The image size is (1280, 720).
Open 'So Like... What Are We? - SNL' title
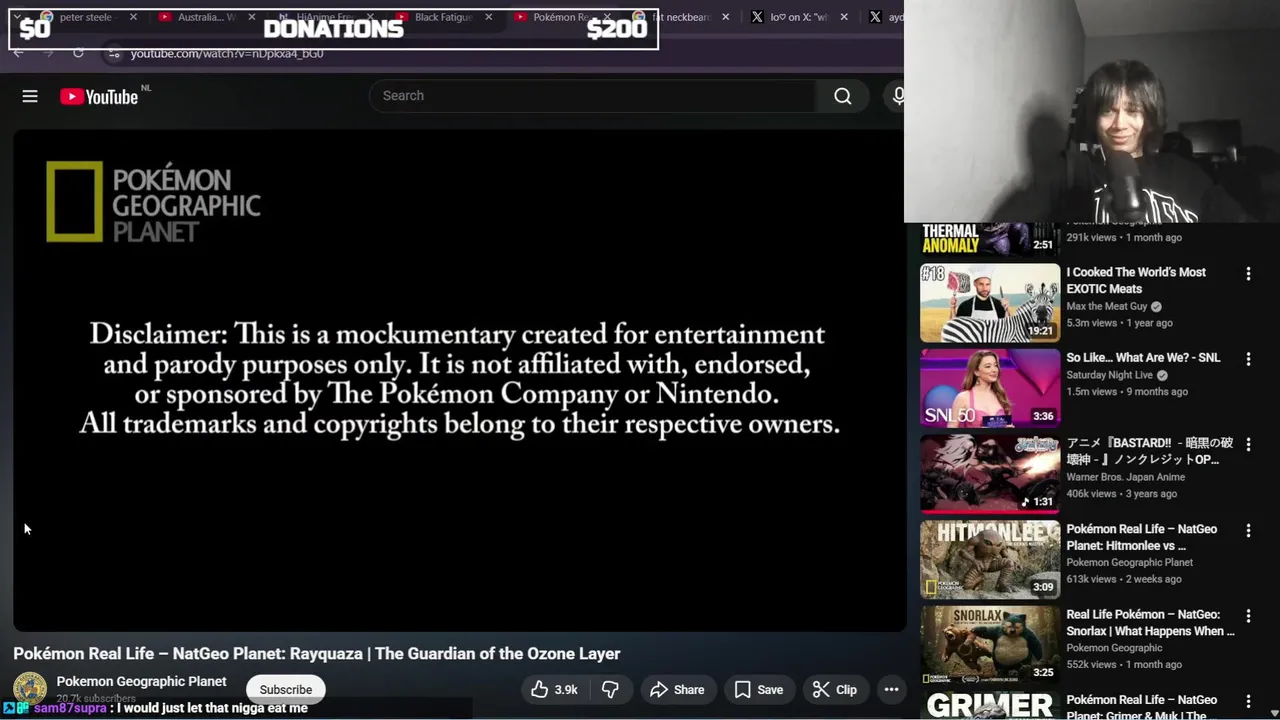coord(1143,358)
